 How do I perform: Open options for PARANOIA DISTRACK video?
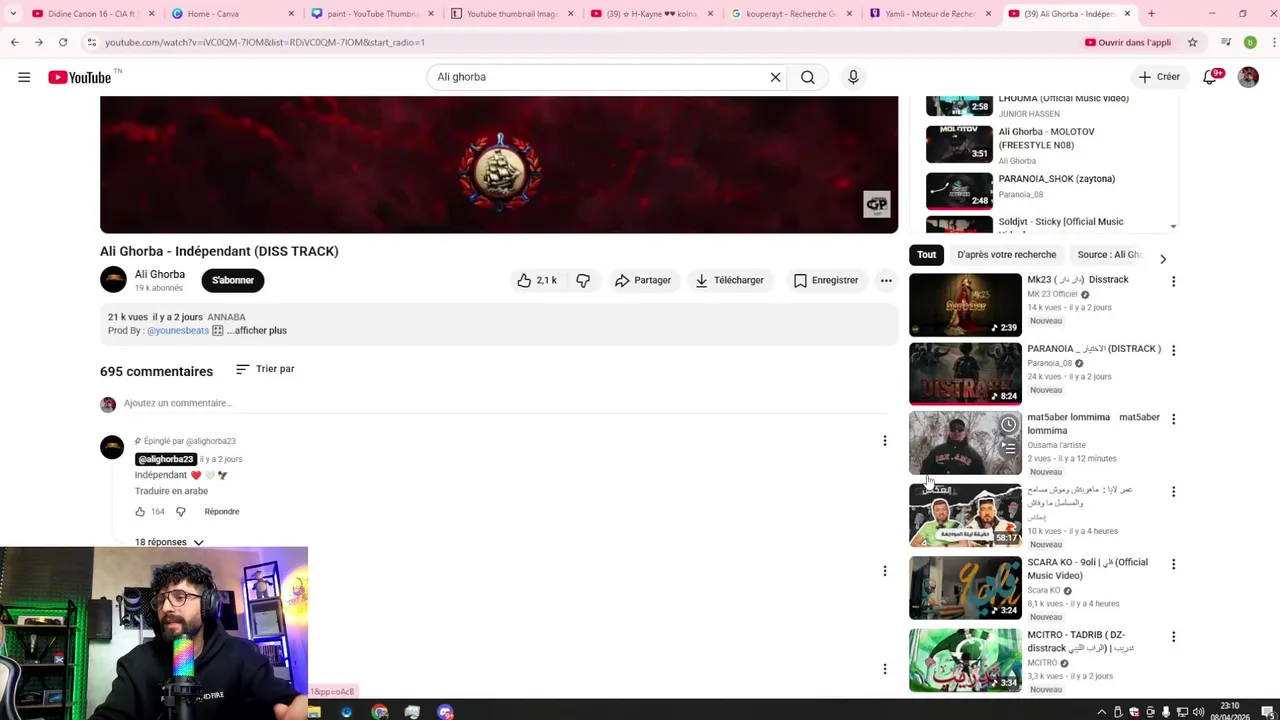coord(1173,351)
